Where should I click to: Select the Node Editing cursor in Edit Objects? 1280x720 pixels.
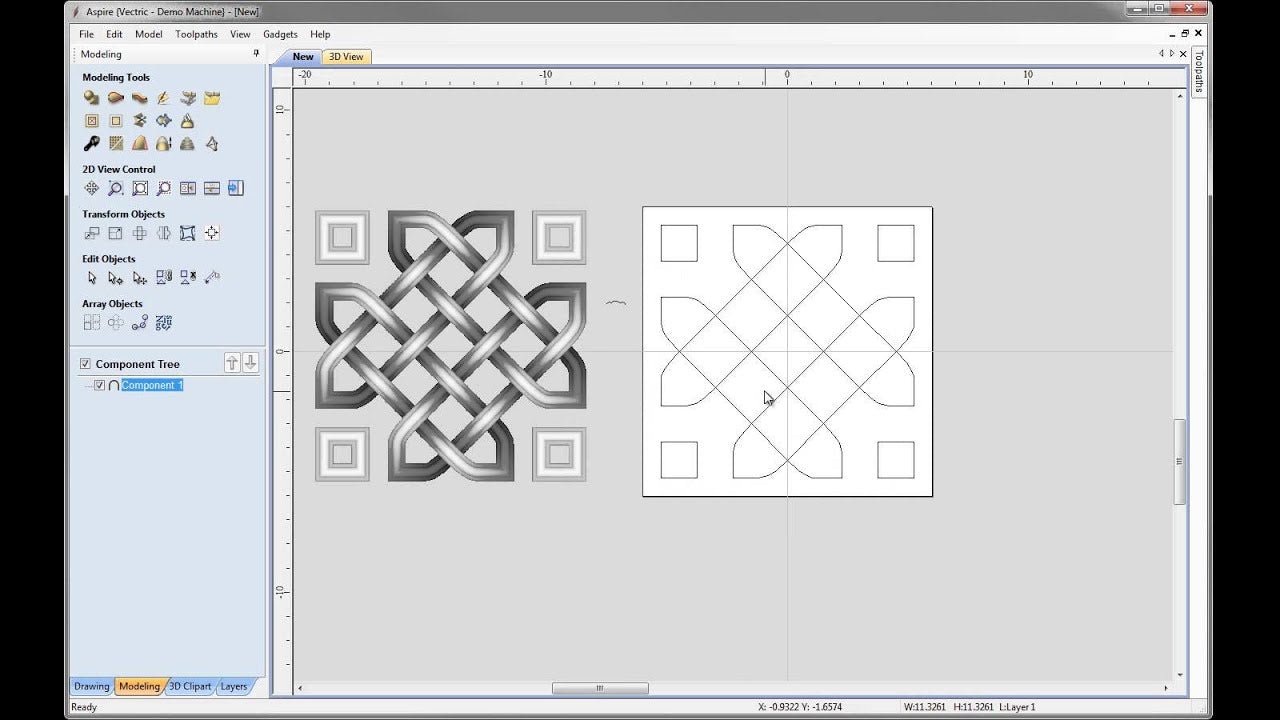click(x=114, y=277)
